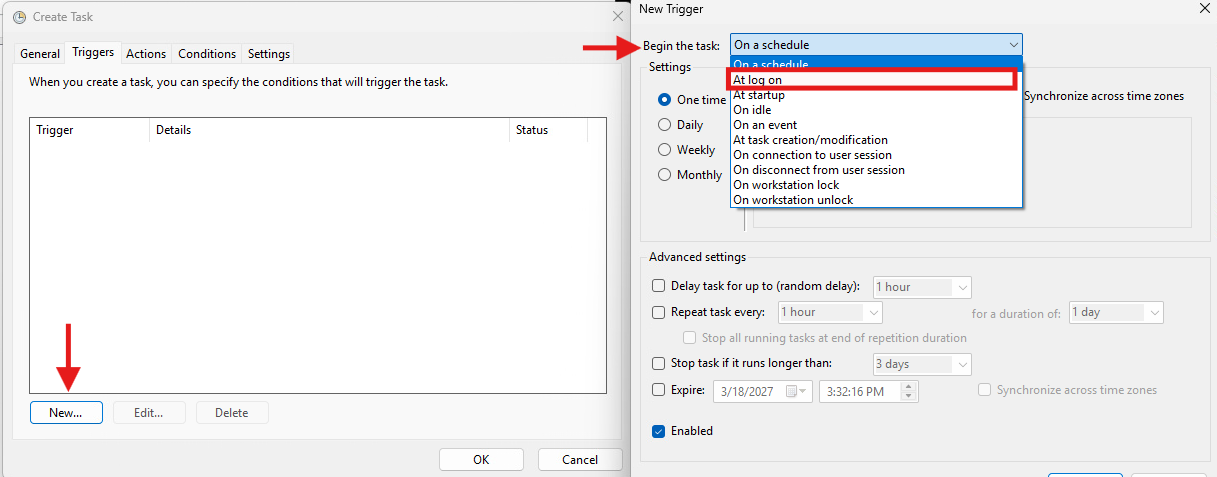Select the One time radio button
The height and width of the screenshot is (477, 1217).
pos(664,100)
